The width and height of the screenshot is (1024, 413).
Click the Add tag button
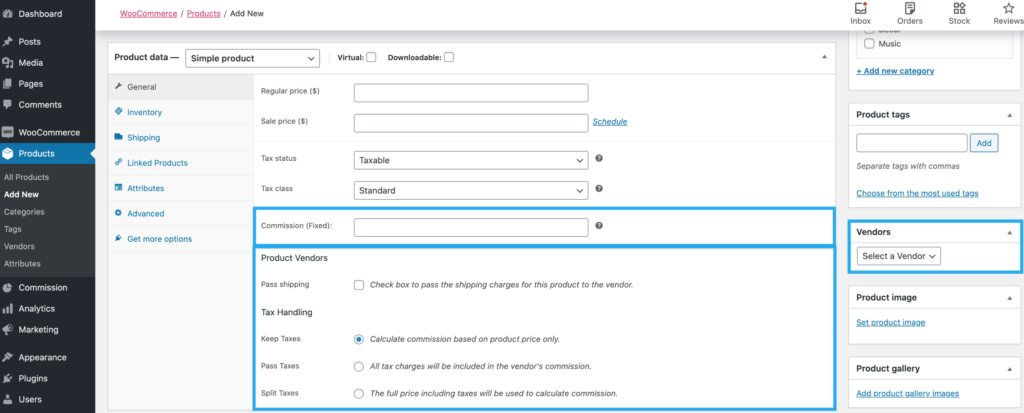click(984, 143)
